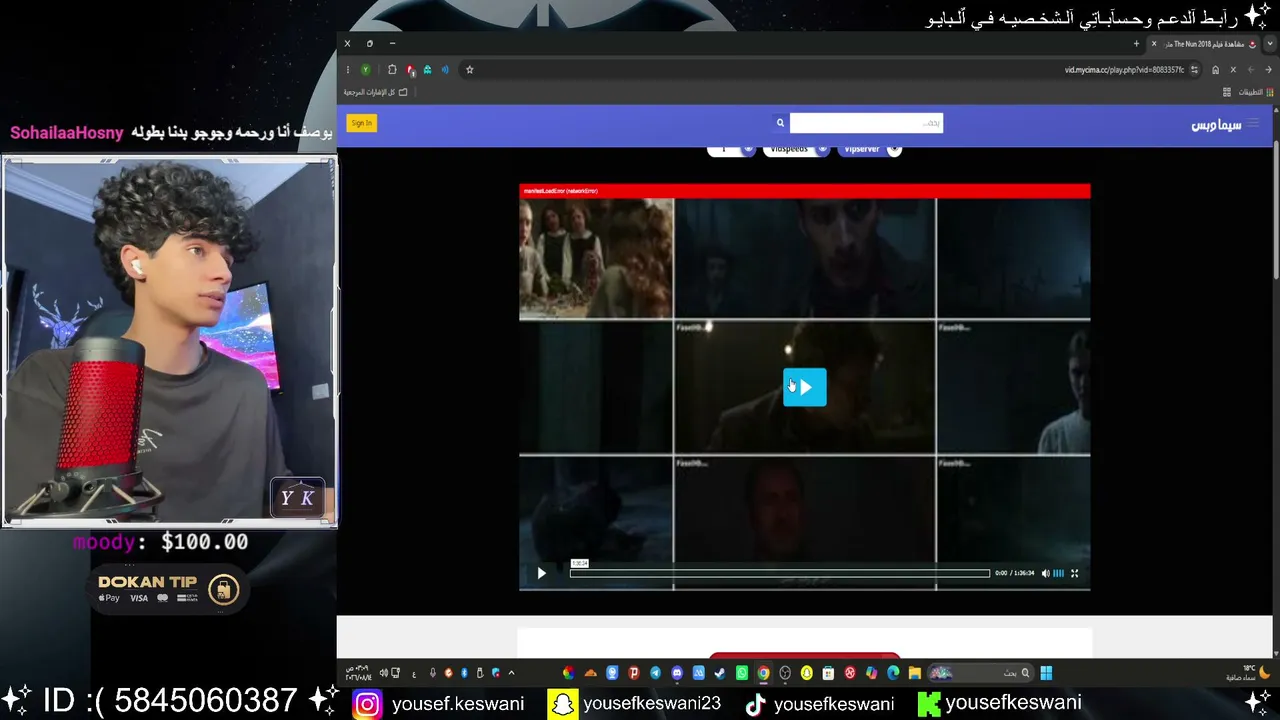Open WhatsApp from the taskbar
Image resolution: width=1280 pixels, height=720 pixels.
click(x=742, y=673)
